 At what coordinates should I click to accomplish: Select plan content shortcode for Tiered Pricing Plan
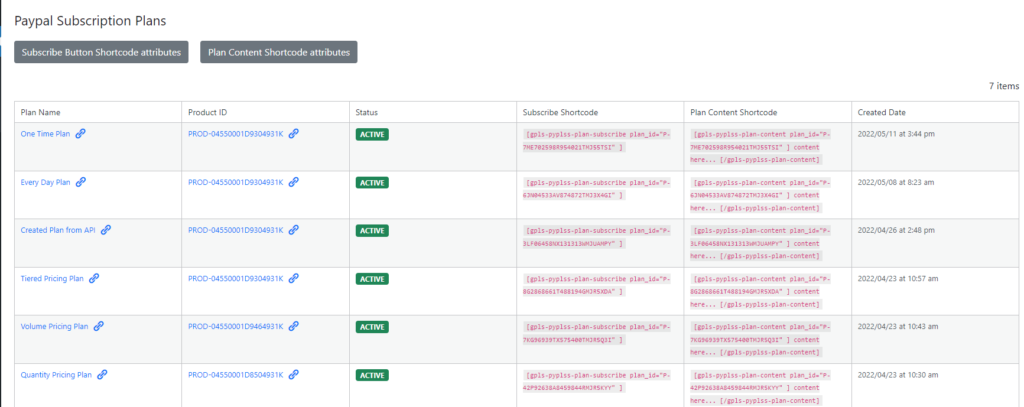pos(761,291)
